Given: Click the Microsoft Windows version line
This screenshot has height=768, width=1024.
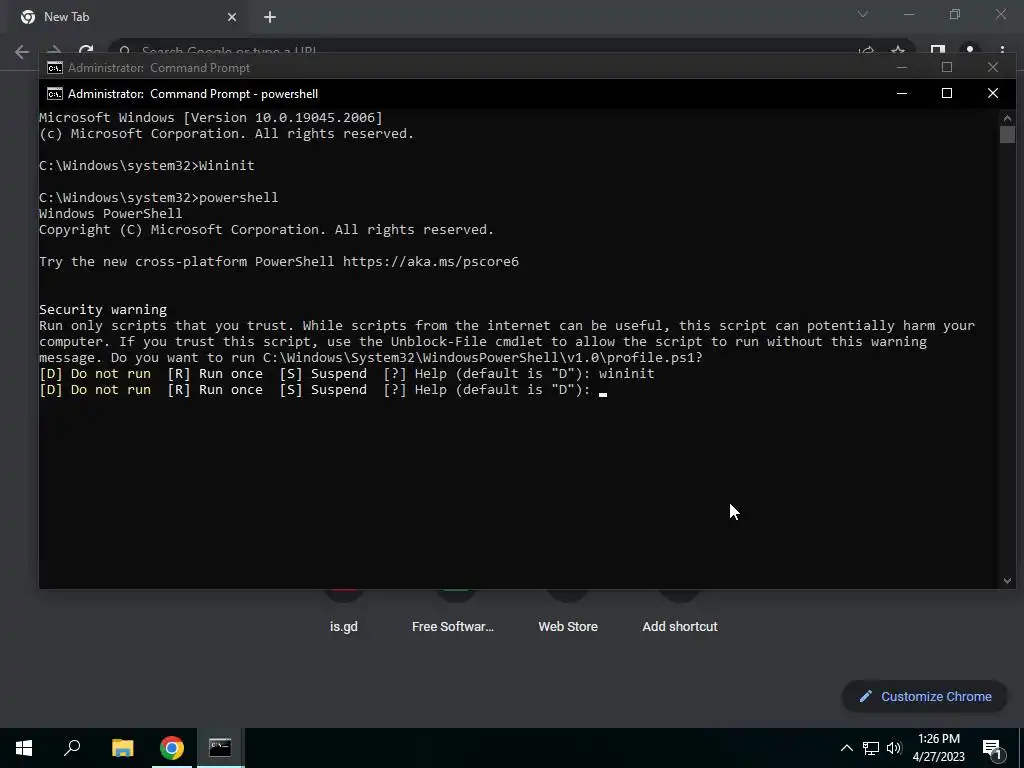Looking at the screenshot, I should pyautogui.click(x=210, y=118).
